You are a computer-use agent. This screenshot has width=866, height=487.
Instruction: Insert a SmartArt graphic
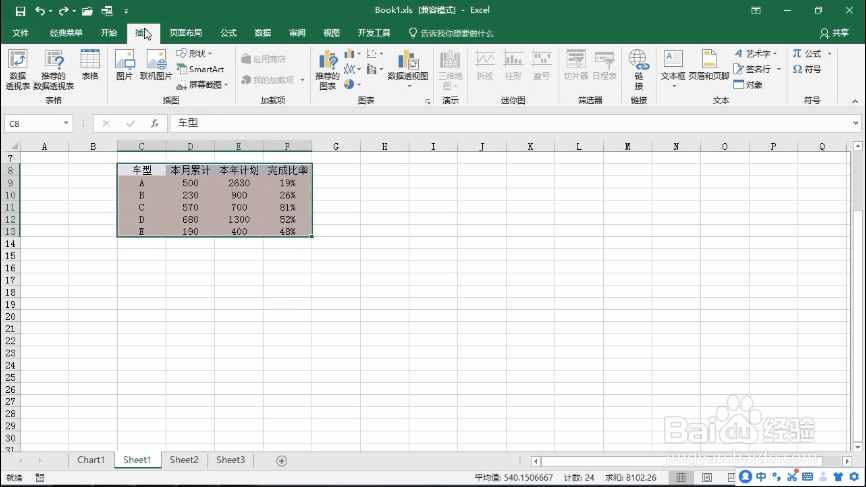click(200, 69)
